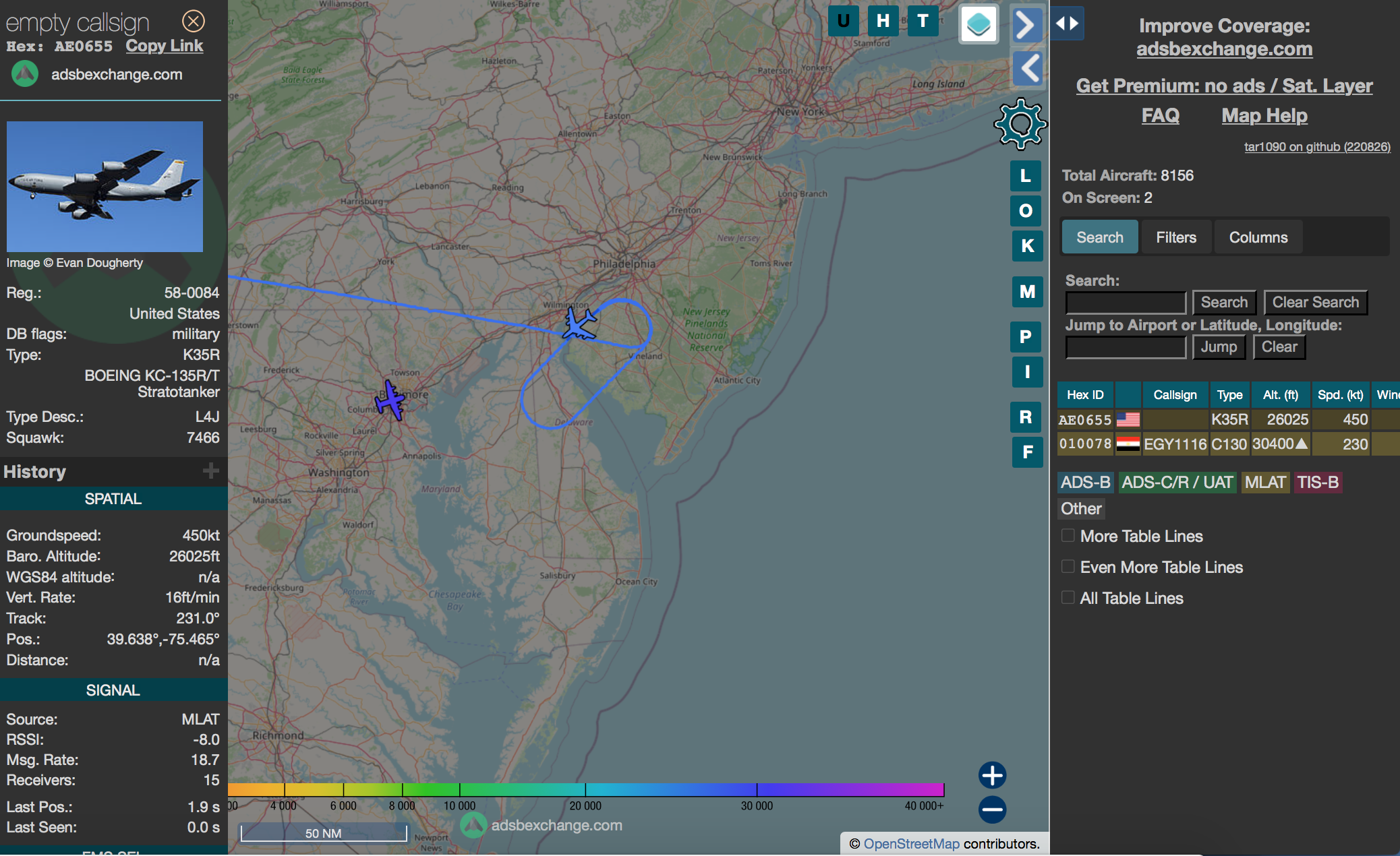
Task: Click the H map toggle button
Action: pyautogui.click(x=883, y=21)
